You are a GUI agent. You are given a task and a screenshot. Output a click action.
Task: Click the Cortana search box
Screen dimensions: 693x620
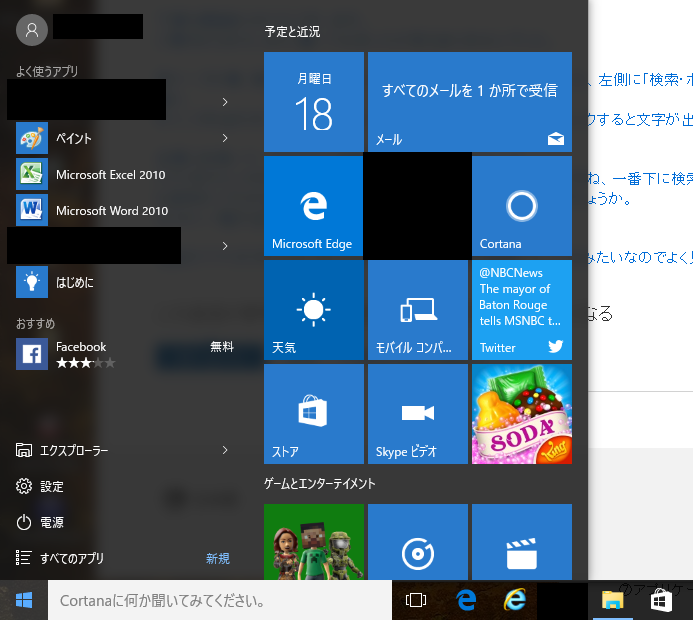[x=220, y=601]
